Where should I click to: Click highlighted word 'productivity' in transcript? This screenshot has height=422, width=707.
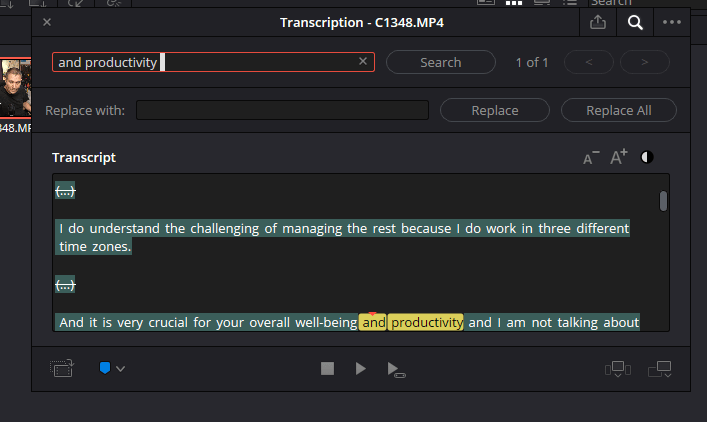coord(427,322)
